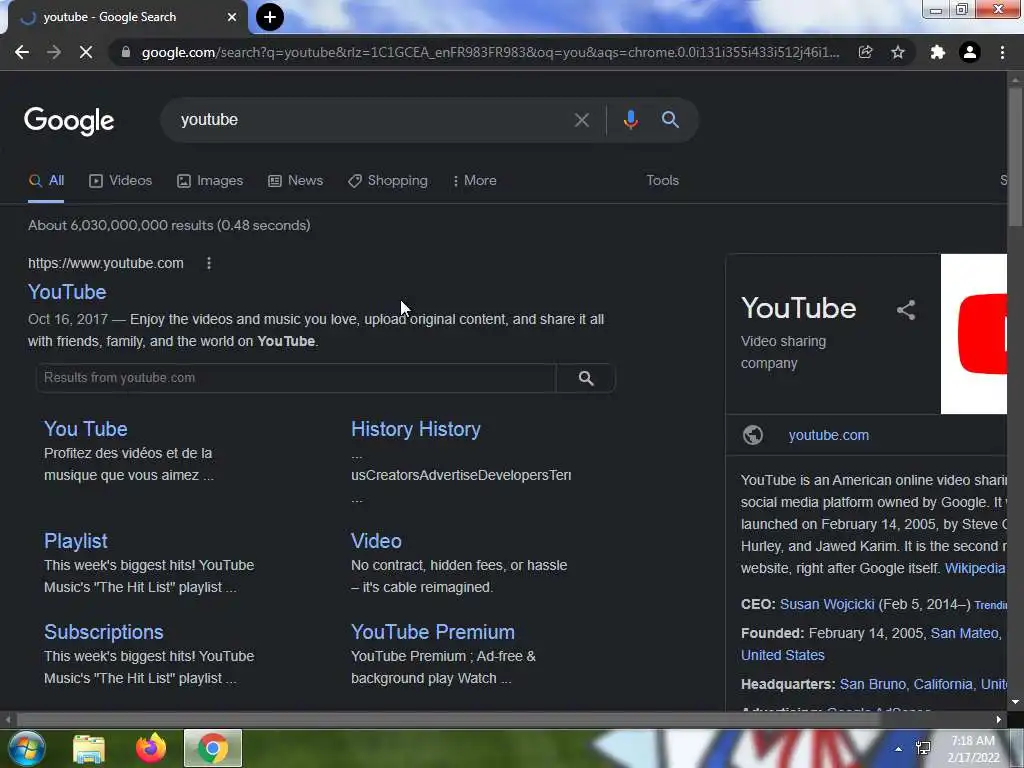Open the Playlist sitelink
This screenshot has width=1024, height=768.
coord(76,541)
